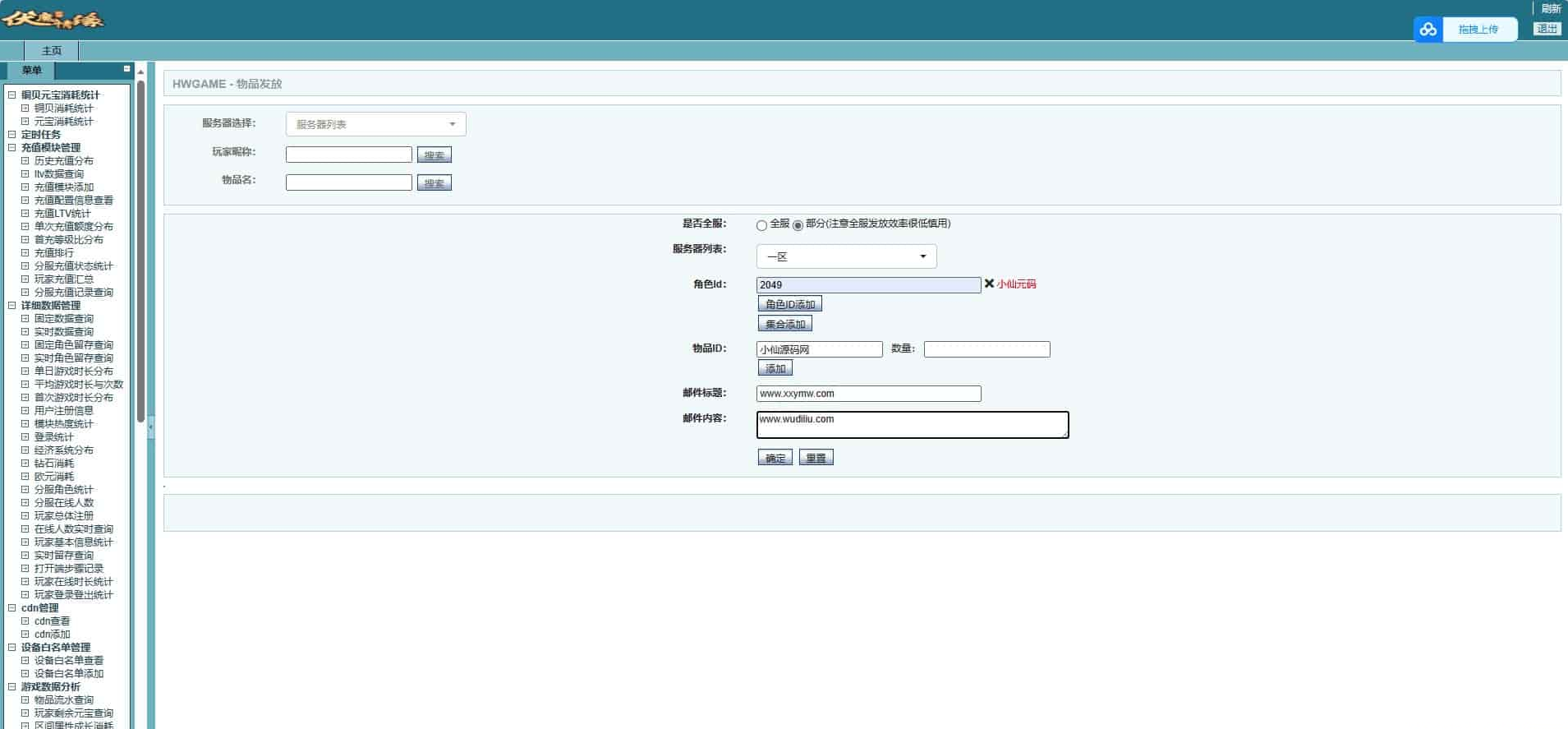
Task: Select the 部分 radio button
Action: (x=798, y=225)
